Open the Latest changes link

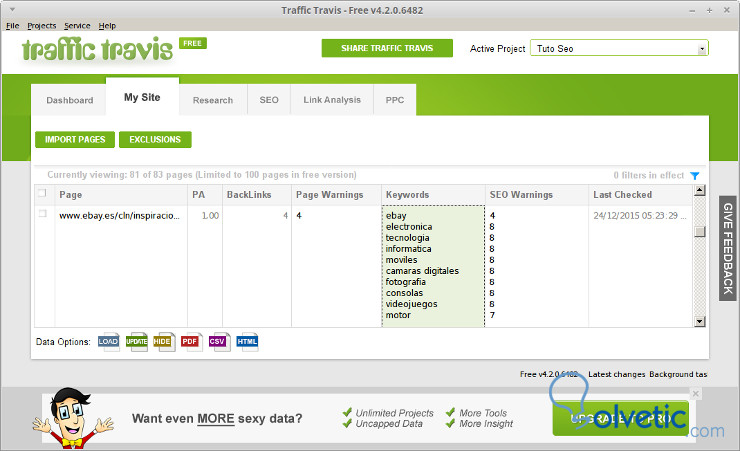click(616, 374)
